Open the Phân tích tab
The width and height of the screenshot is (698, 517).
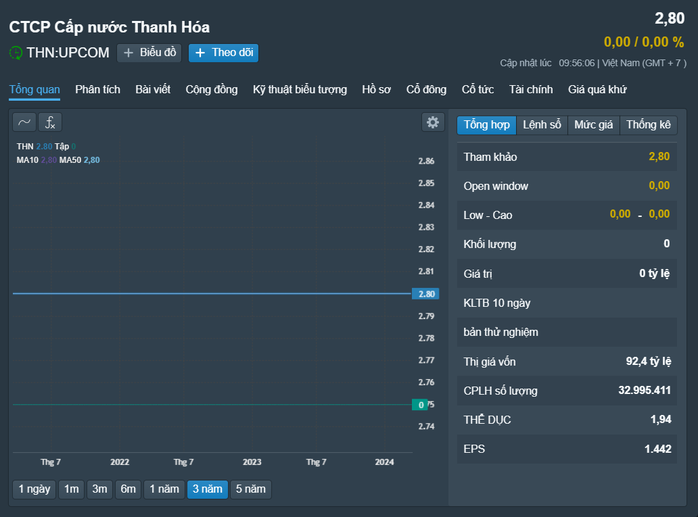tap(97, 90)
